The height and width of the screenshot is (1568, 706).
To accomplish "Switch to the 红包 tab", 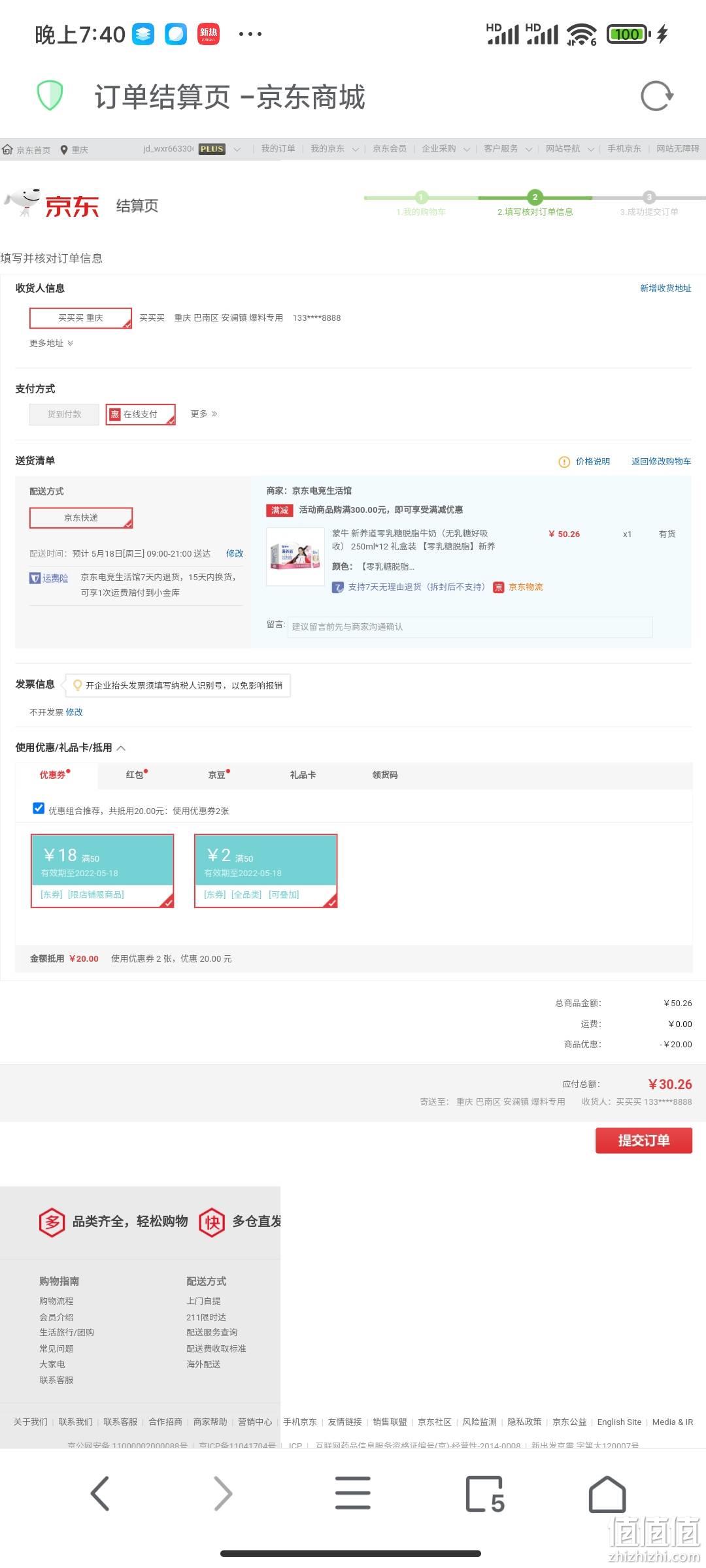I will click(136, 775).
